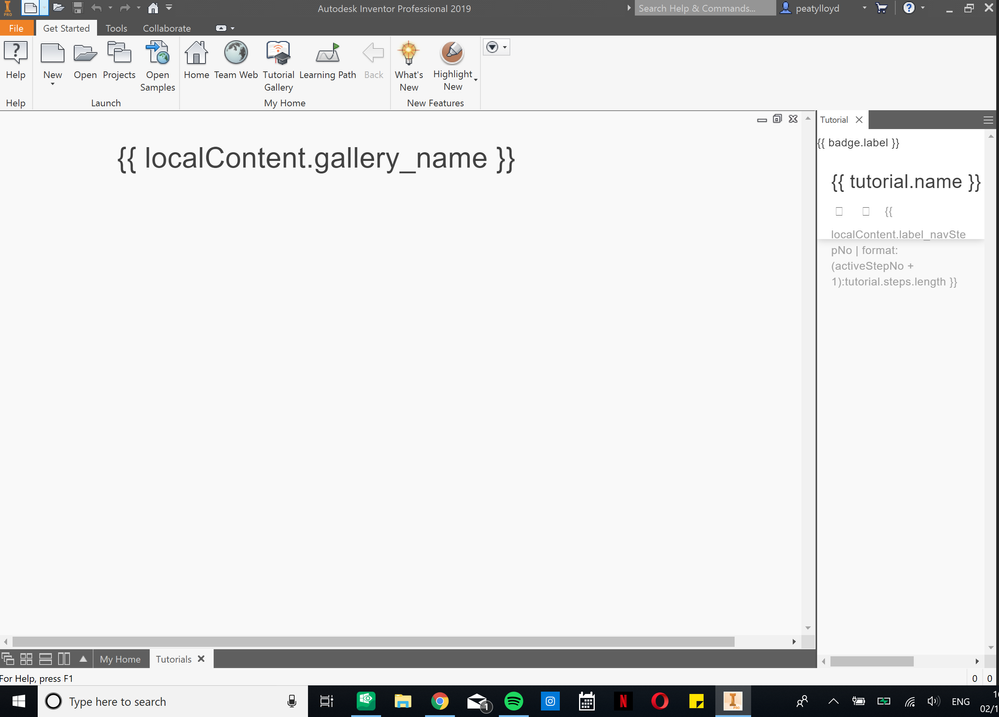Open Netflix from the taskbar
The height and width of the screenshot is (717, 999).
click(623, 702)
